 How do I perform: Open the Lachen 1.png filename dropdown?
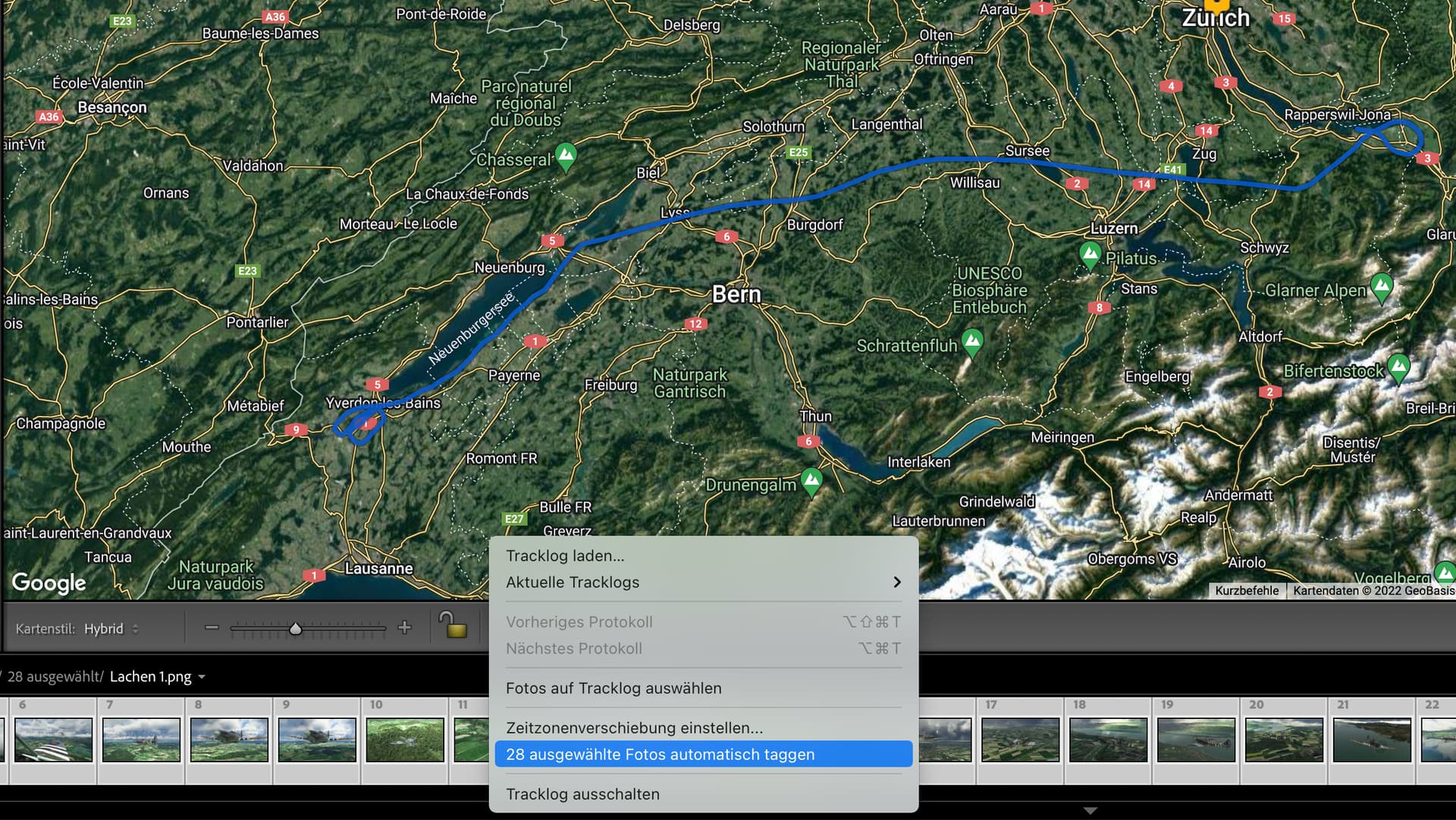[x=202, y=677]
